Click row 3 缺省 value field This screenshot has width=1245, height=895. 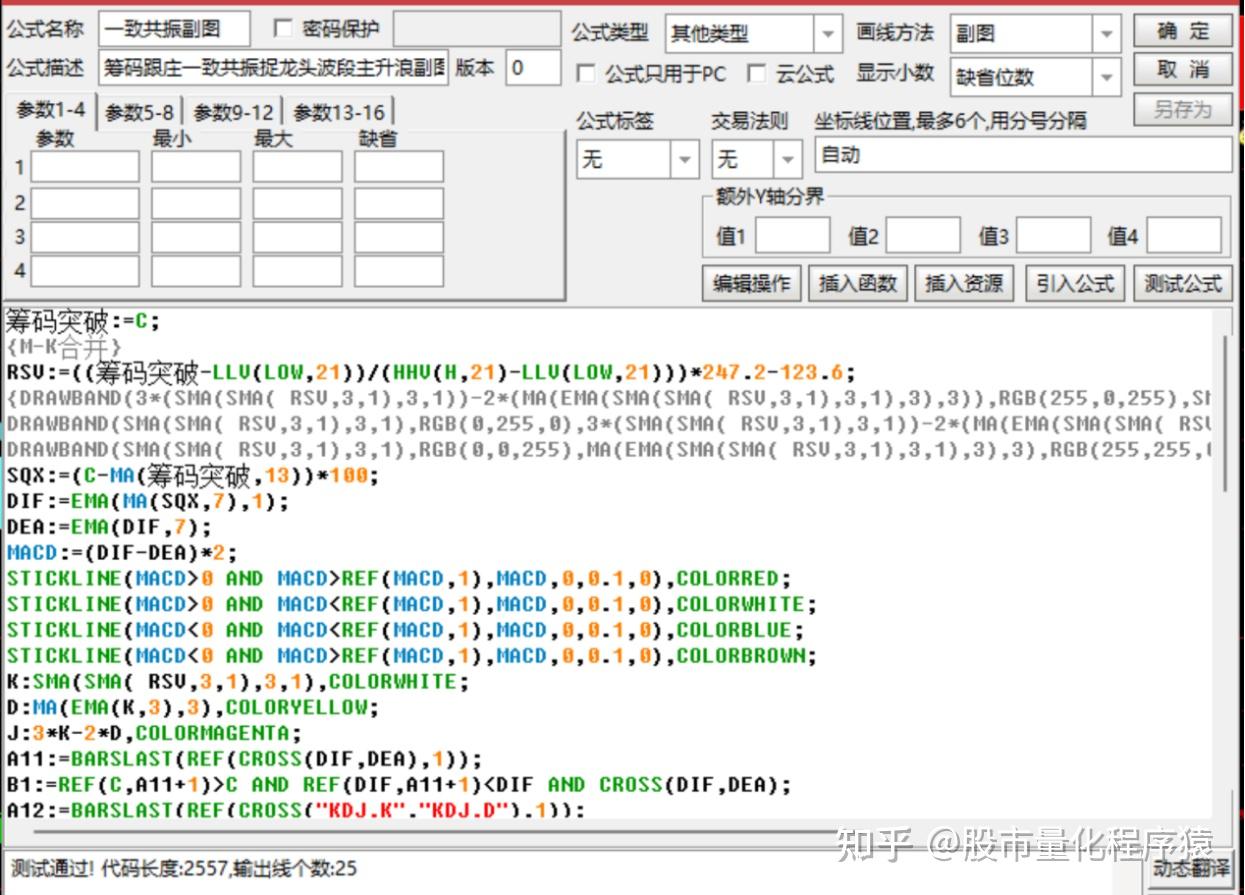[x=399, y=237]
